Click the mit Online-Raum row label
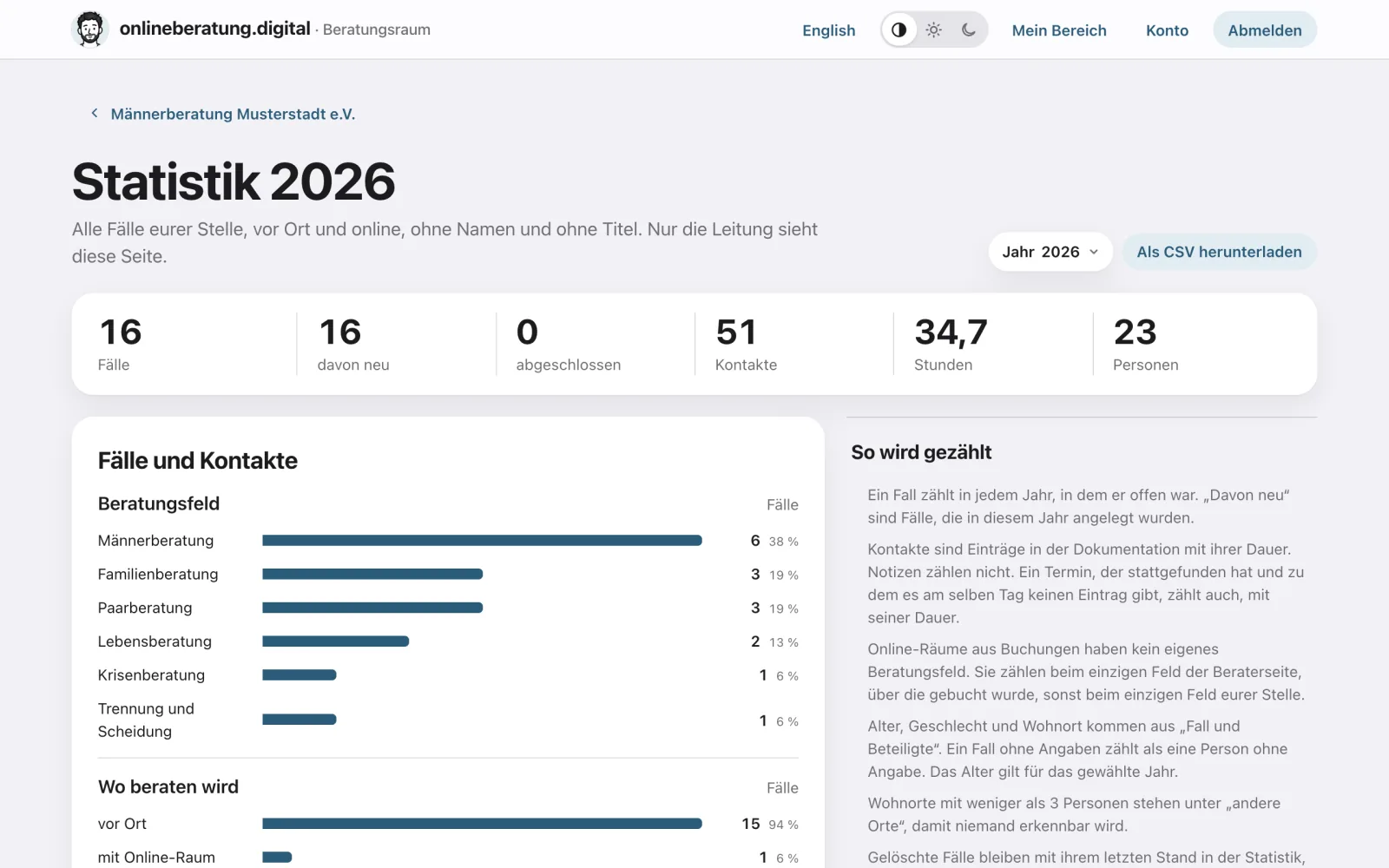This screenshot has width=1389, height=868. coord(156,858)
